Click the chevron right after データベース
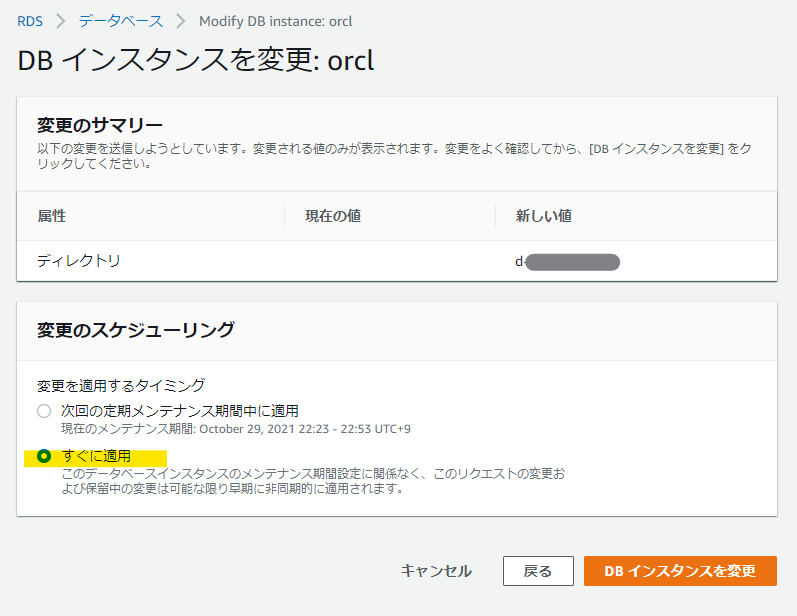The height and width of the screenshot is (616, 797). point(180,21)
